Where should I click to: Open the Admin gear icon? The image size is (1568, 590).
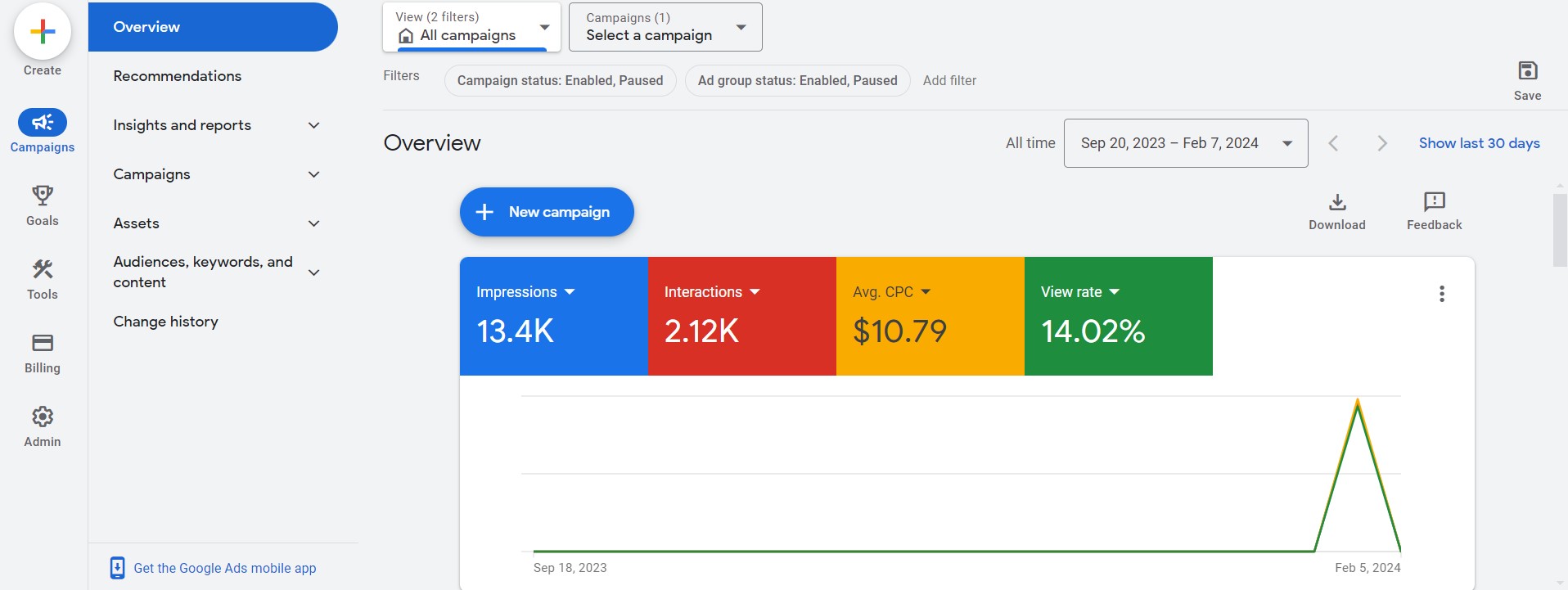click(43, 417)
